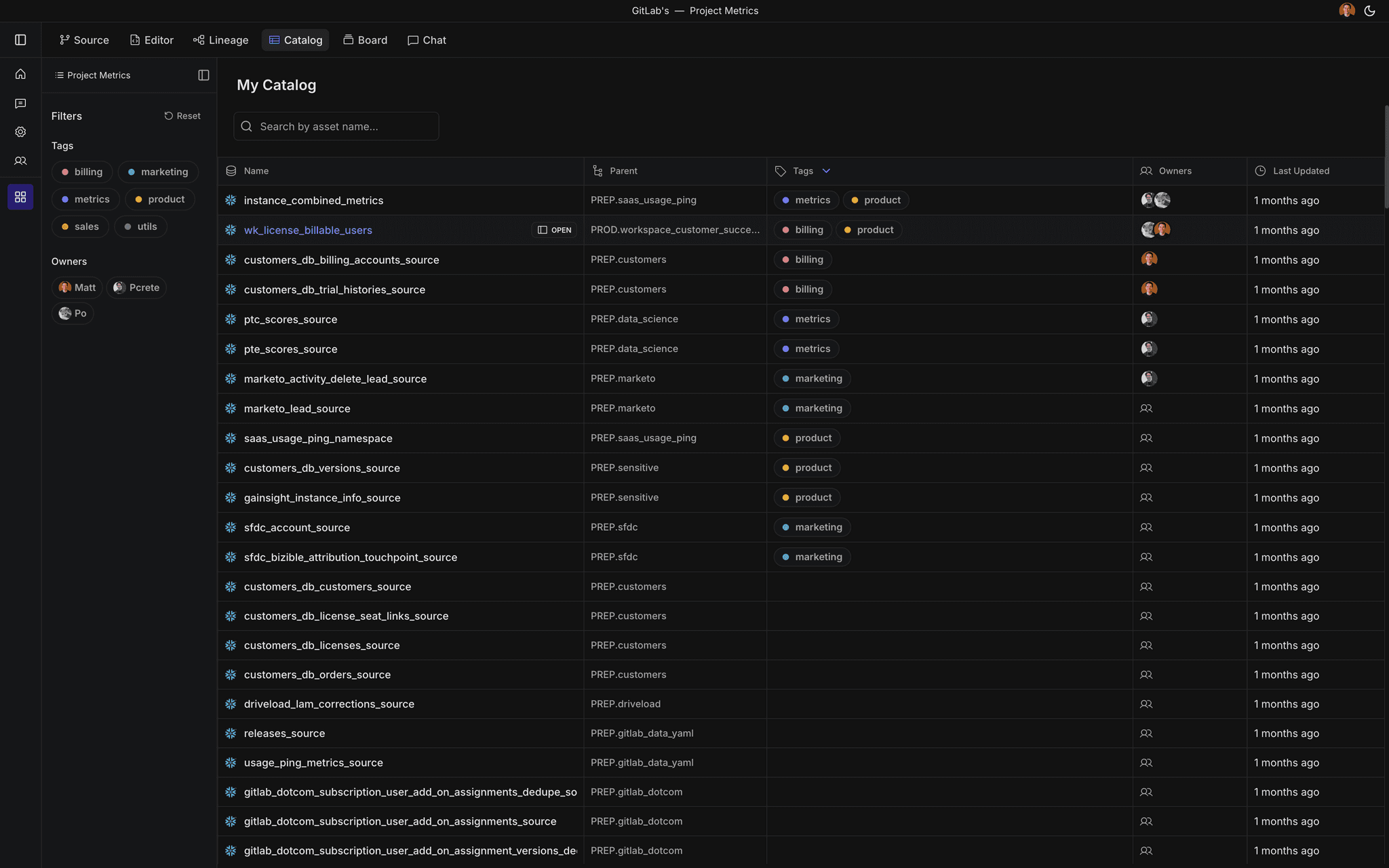
Task: Click the snowflake icon beside instance_combined_metrics
Action: [231, 200]
